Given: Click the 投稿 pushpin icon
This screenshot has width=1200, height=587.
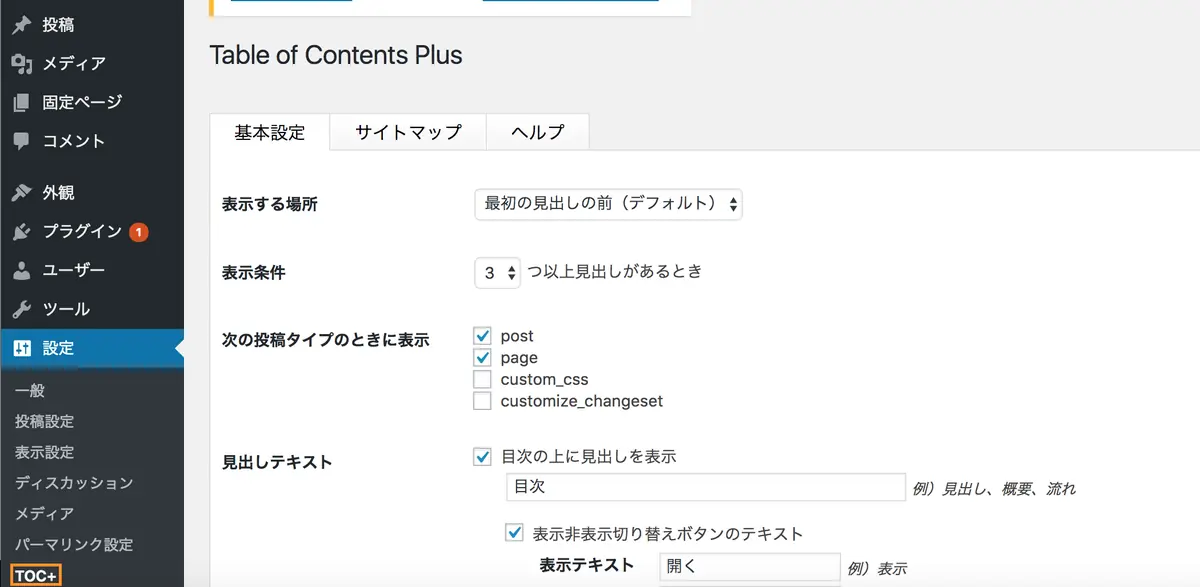Looking at the screenshot, I should pos(21,25).
